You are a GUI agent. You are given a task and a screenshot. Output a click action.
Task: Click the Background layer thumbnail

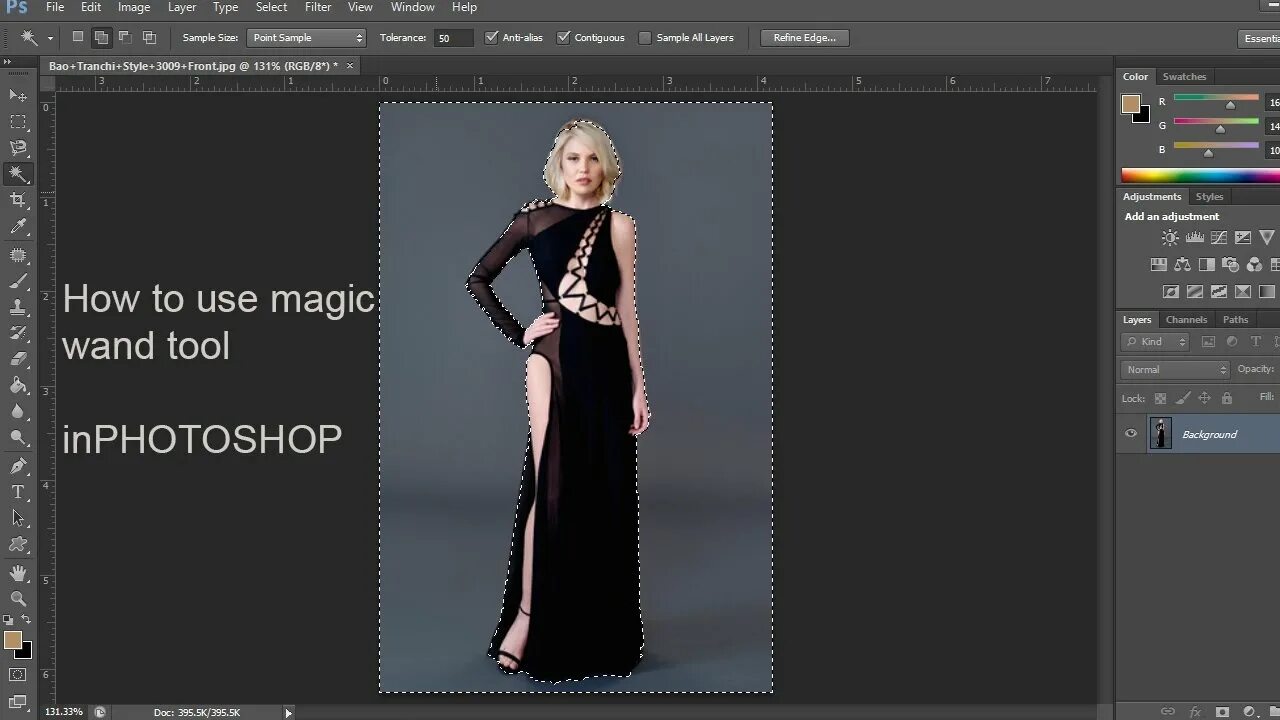point(1160,433)
